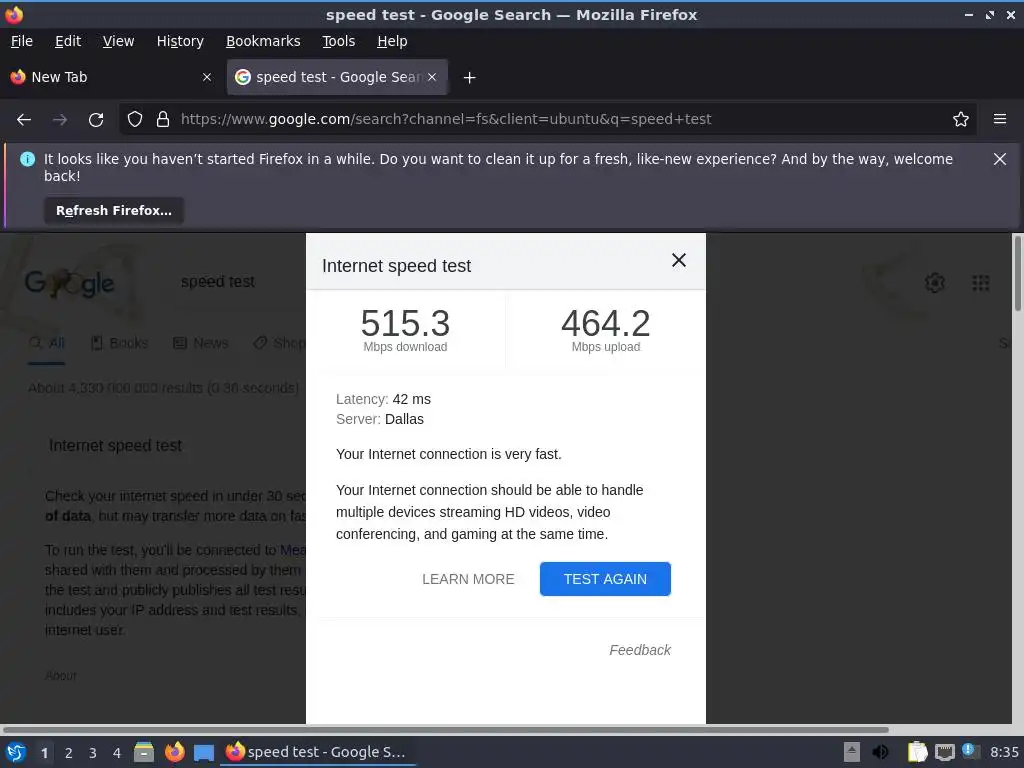
Task: Open the History menu
Action: (180, 41)
